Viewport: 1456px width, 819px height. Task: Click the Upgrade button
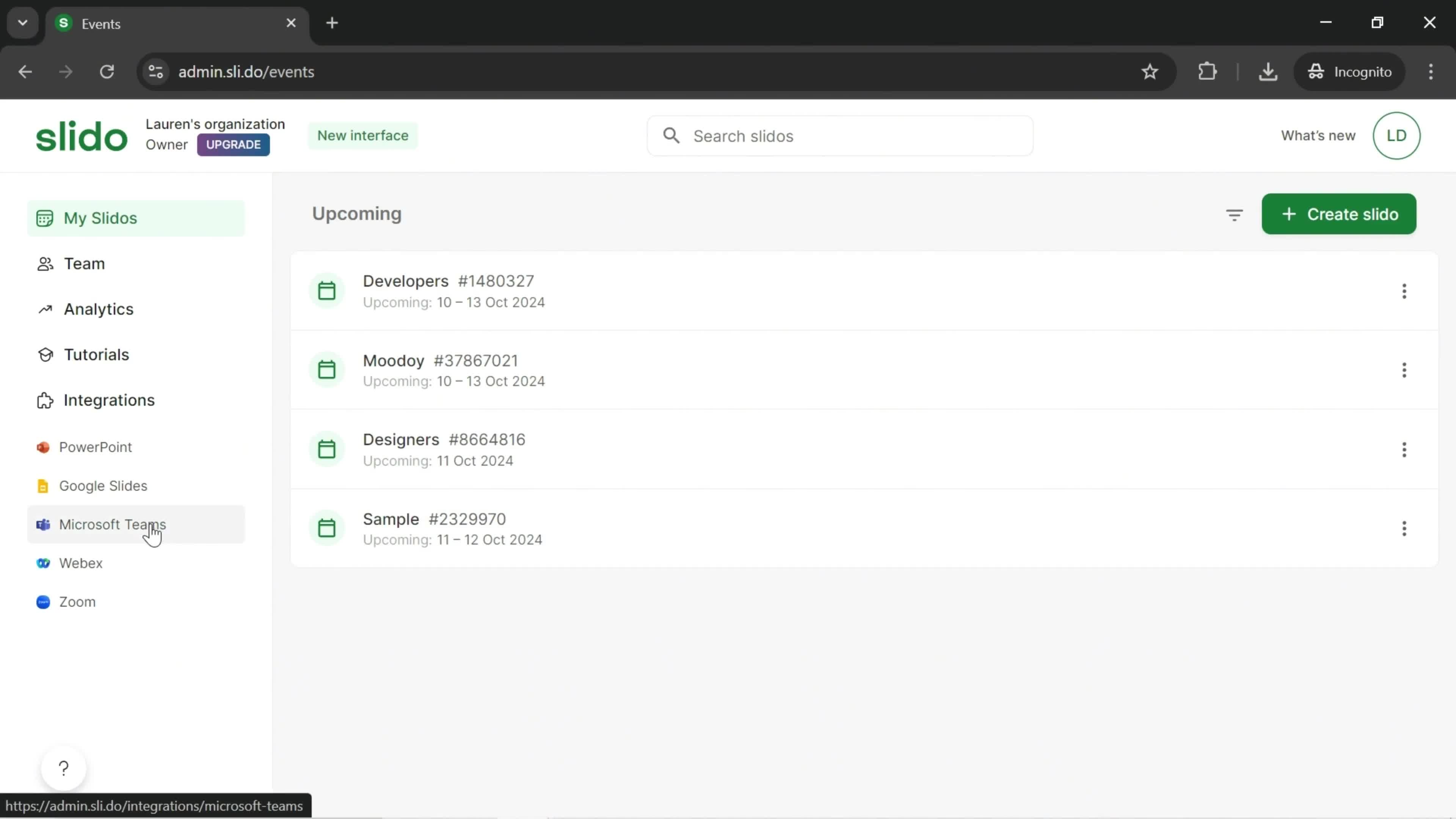(x=234, y=145)
